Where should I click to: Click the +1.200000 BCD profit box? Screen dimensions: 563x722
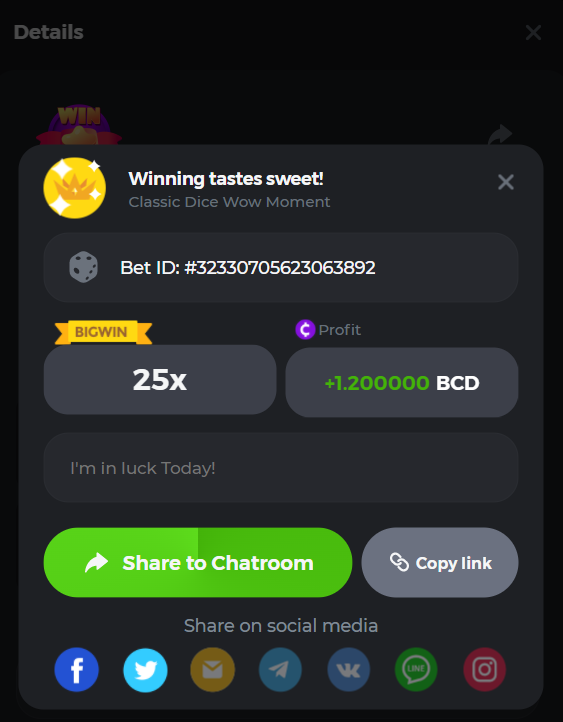402,382
